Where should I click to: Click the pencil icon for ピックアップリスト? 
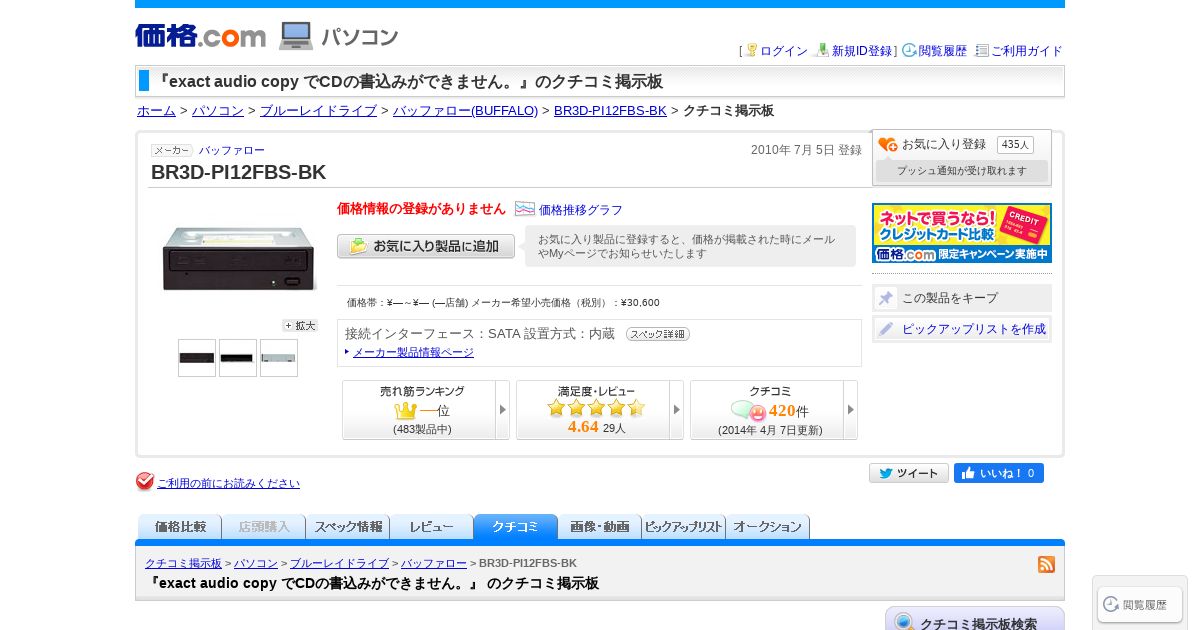[x=886, y=329]
